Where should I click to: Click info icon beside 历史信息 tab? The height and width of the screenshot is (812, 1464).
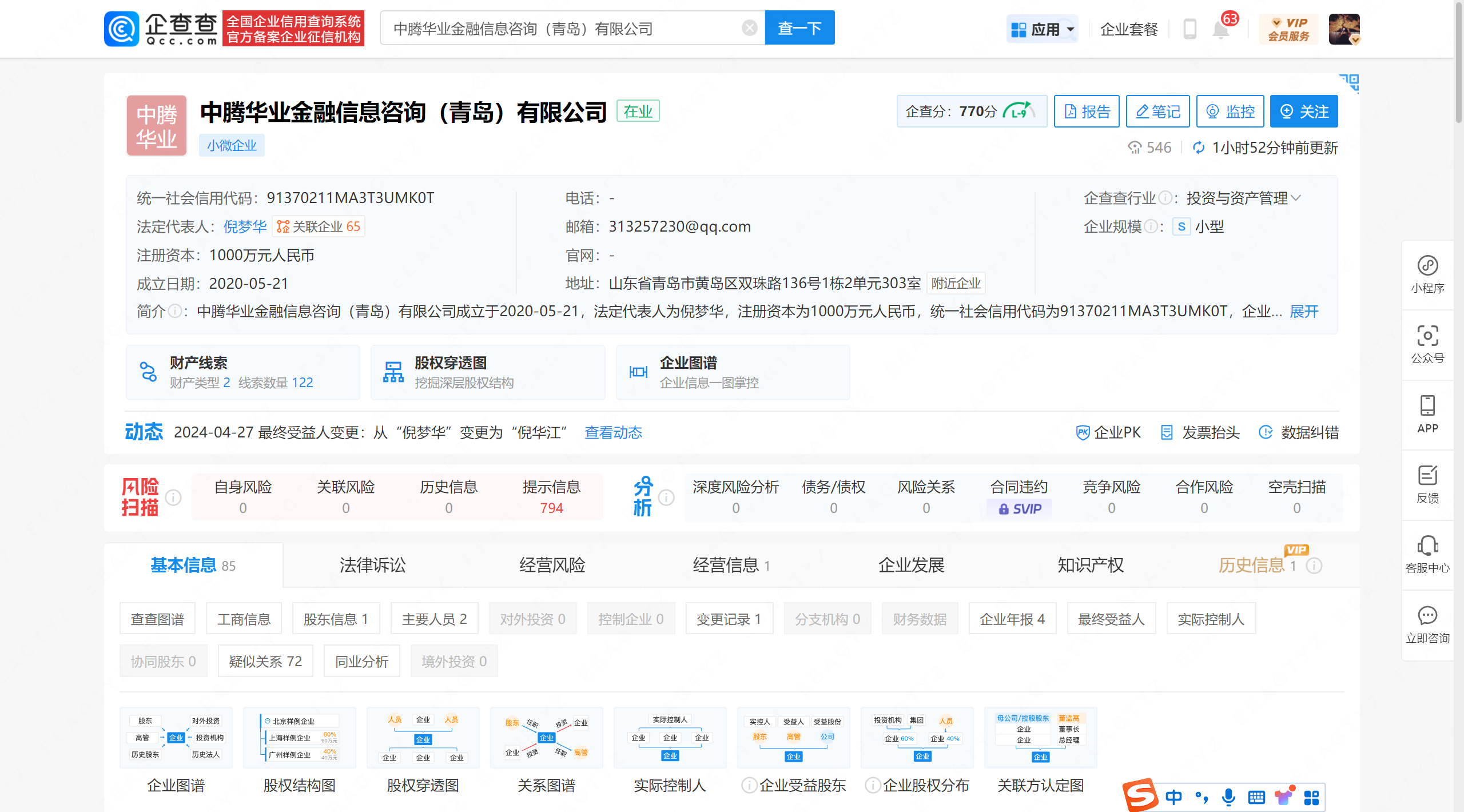[x=1314, y=566]
